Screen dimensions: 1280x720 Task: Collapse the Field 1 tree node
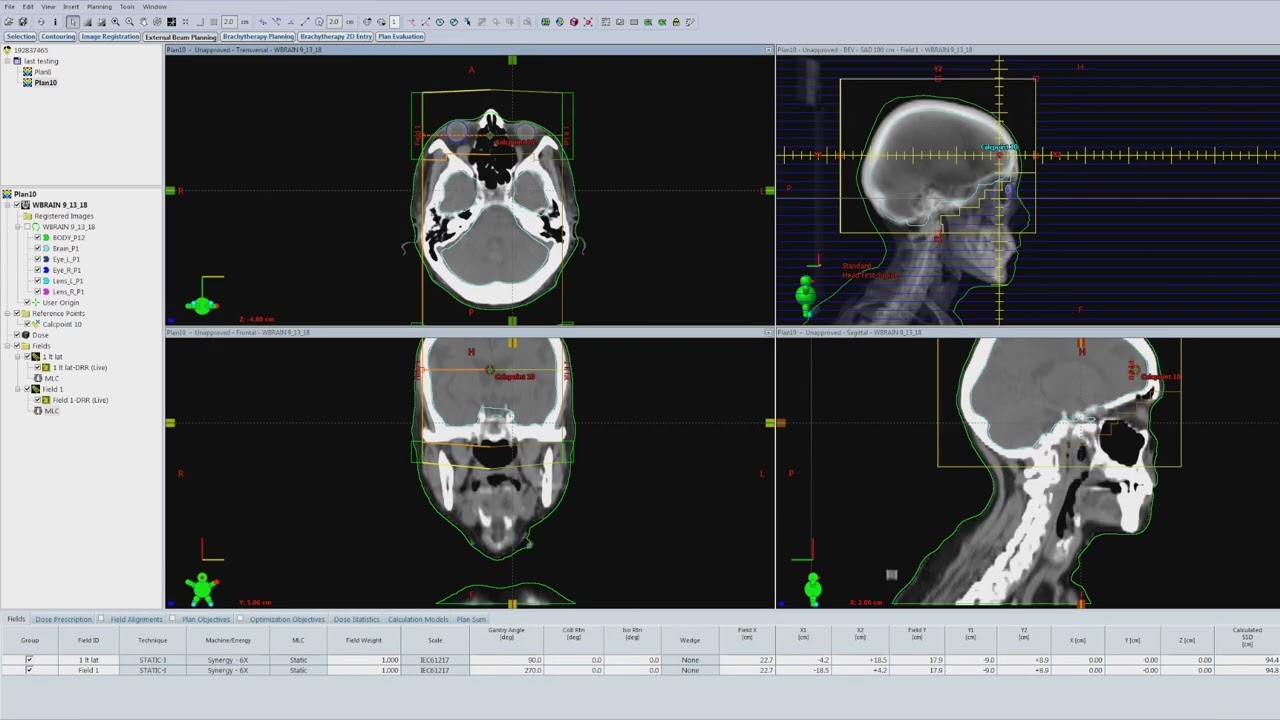[18, 389]
